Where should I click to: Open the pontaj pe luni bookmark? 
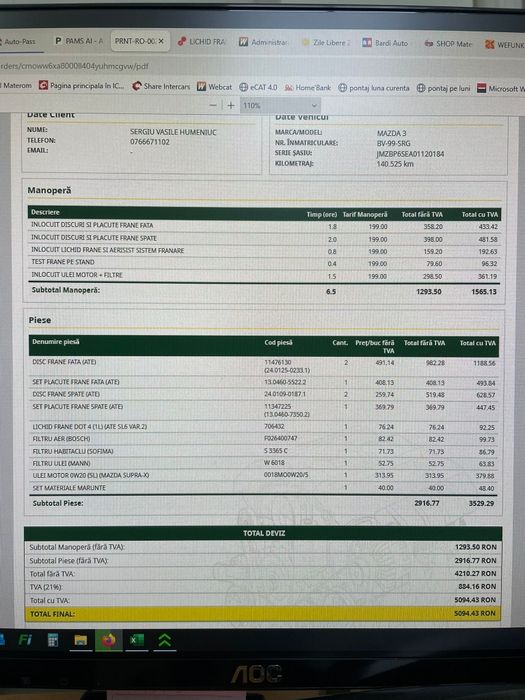443,88
